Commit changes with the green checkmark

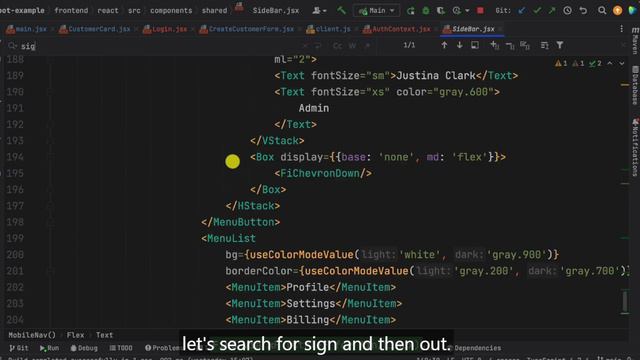537,11
